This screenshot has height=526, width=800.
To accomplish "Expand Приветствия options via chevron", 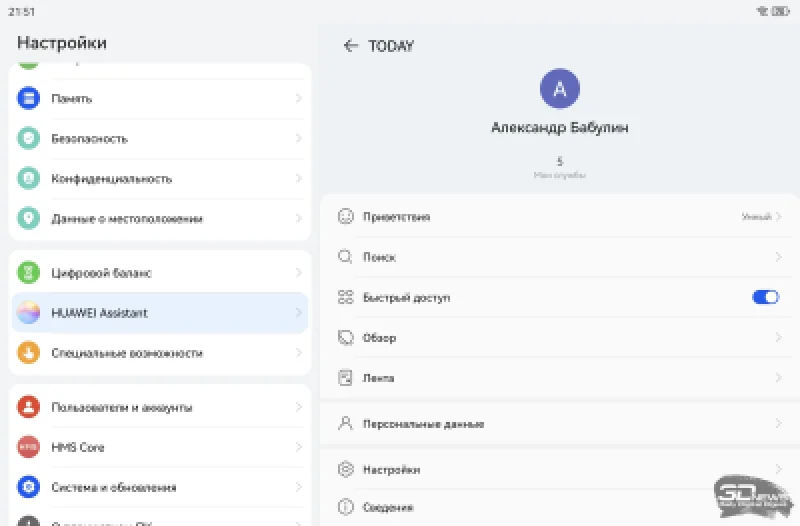I will point(778,216).
